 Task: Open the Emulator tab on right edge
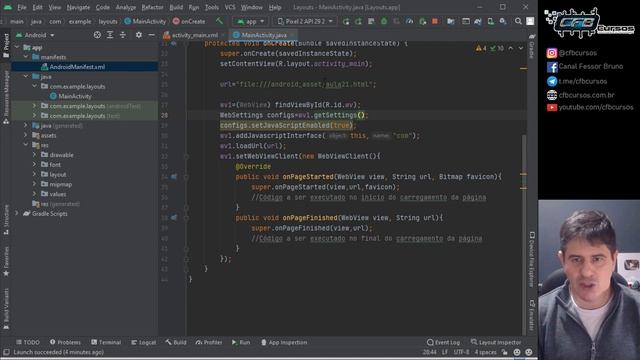click(532, 315)
